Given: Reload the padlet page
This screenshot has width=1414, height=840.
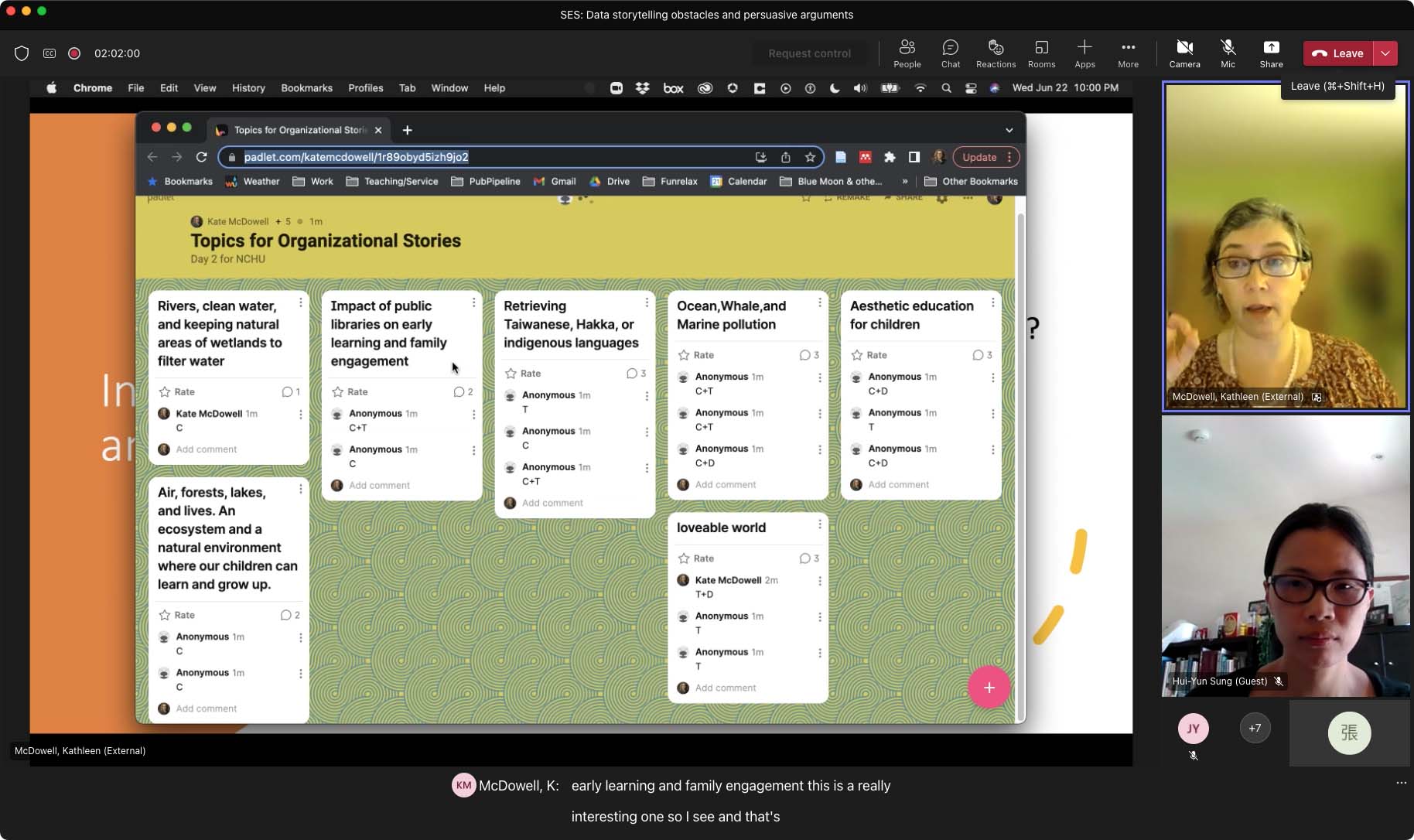Looking at the screenshot, I should [201, 157].
